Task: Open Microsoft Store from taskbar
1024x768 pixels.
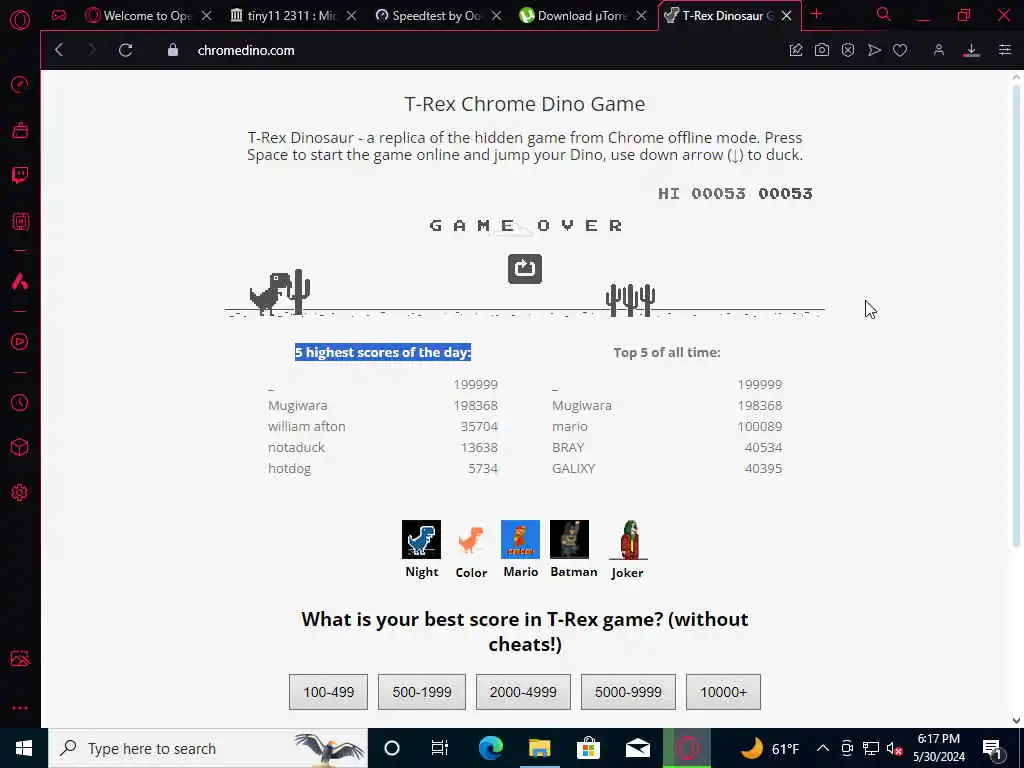Action: pyautogui.click(x=588, y=748)
